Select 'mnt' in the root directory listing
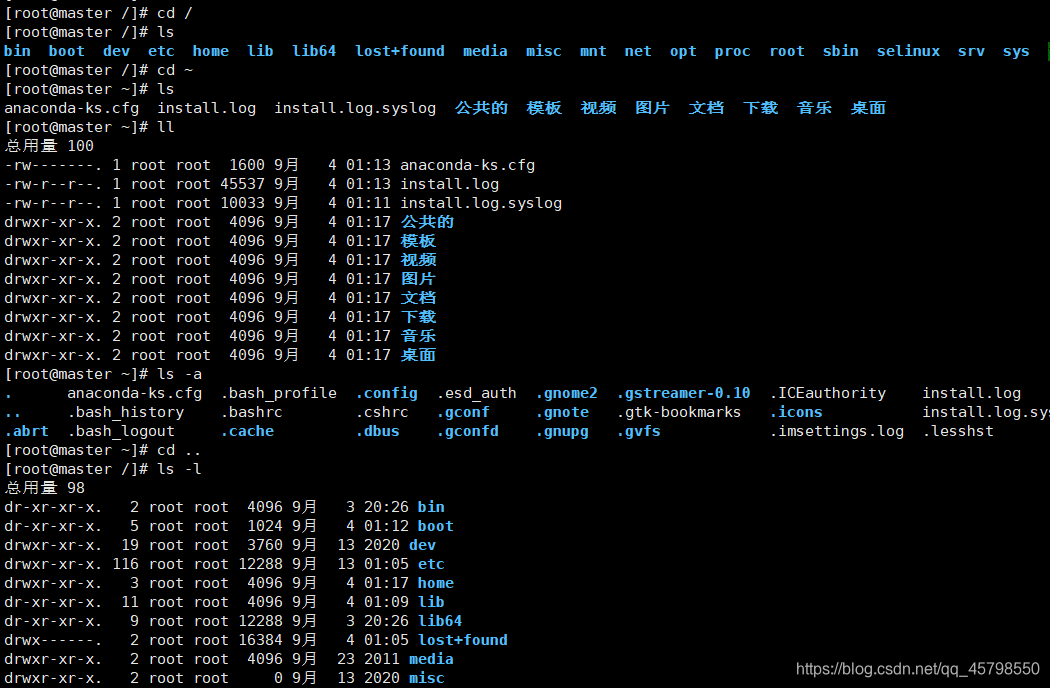This screenshot has height=688, width=1050. [x=593, y=51]
